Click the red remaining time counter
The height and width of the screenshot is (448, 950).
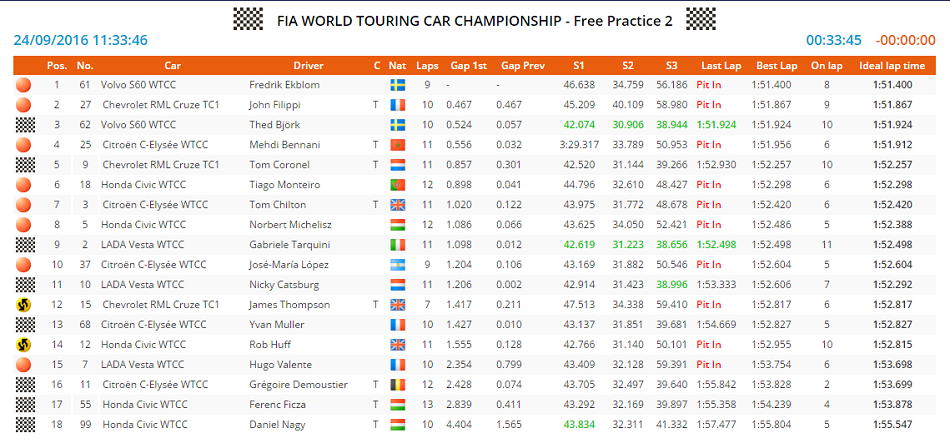[x=904, y=41]
